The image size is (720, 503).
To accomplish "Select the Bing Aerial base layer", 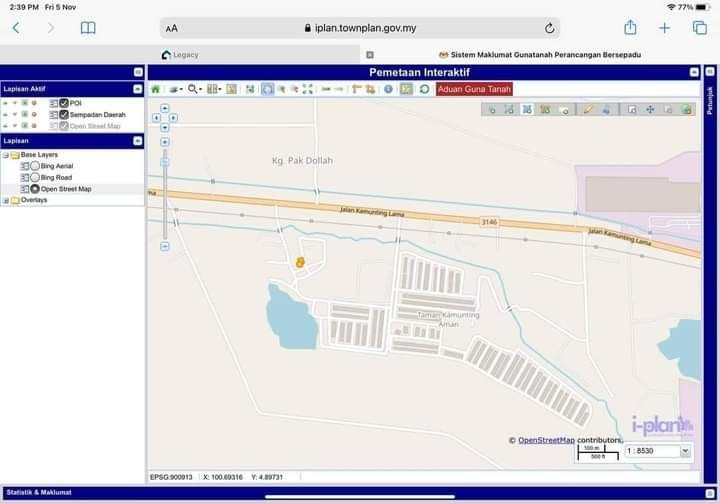I will pyautogui.click(x=35, y=166).
